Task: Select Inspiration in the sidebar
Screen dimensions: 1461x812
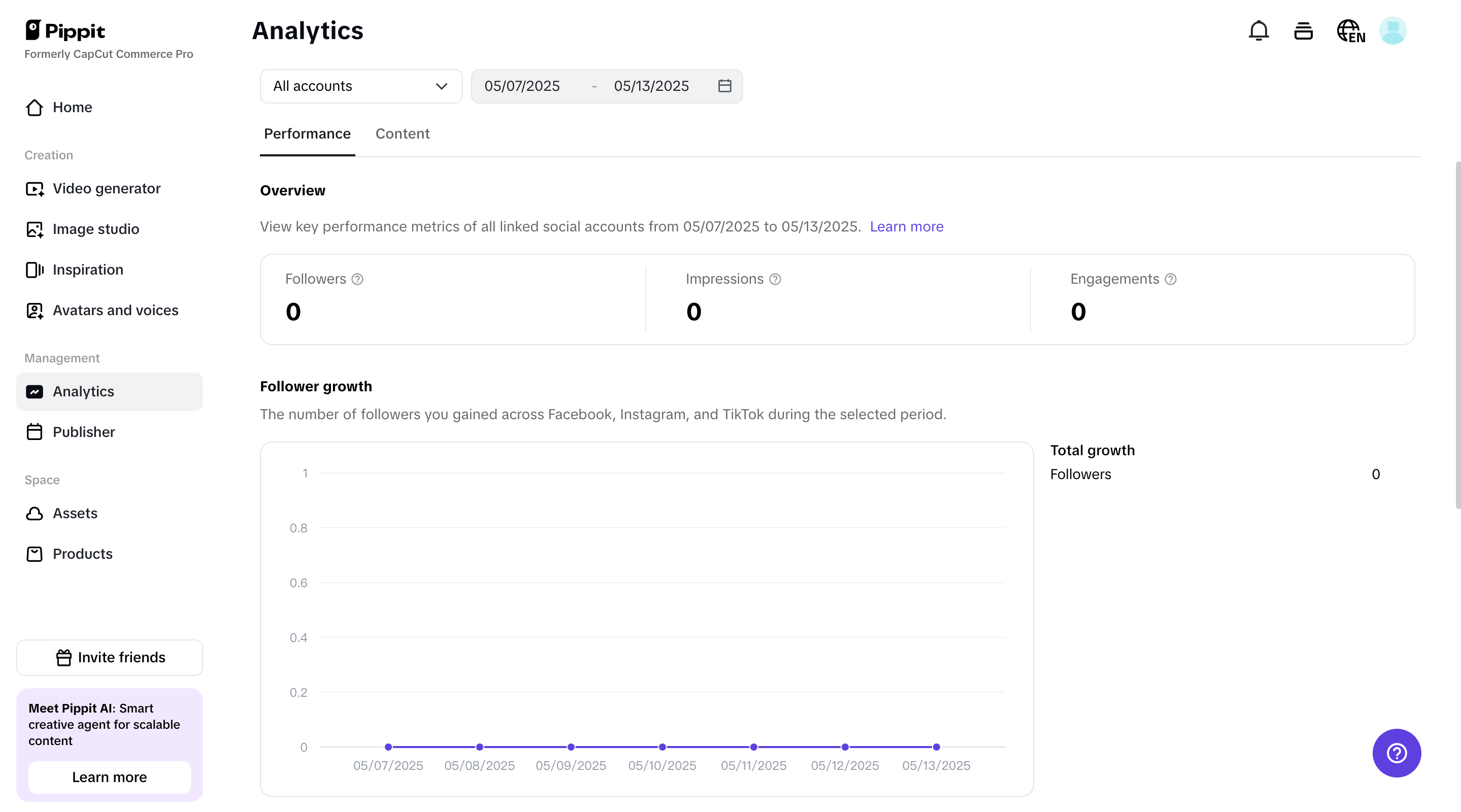Action: [x=87, y=269]
